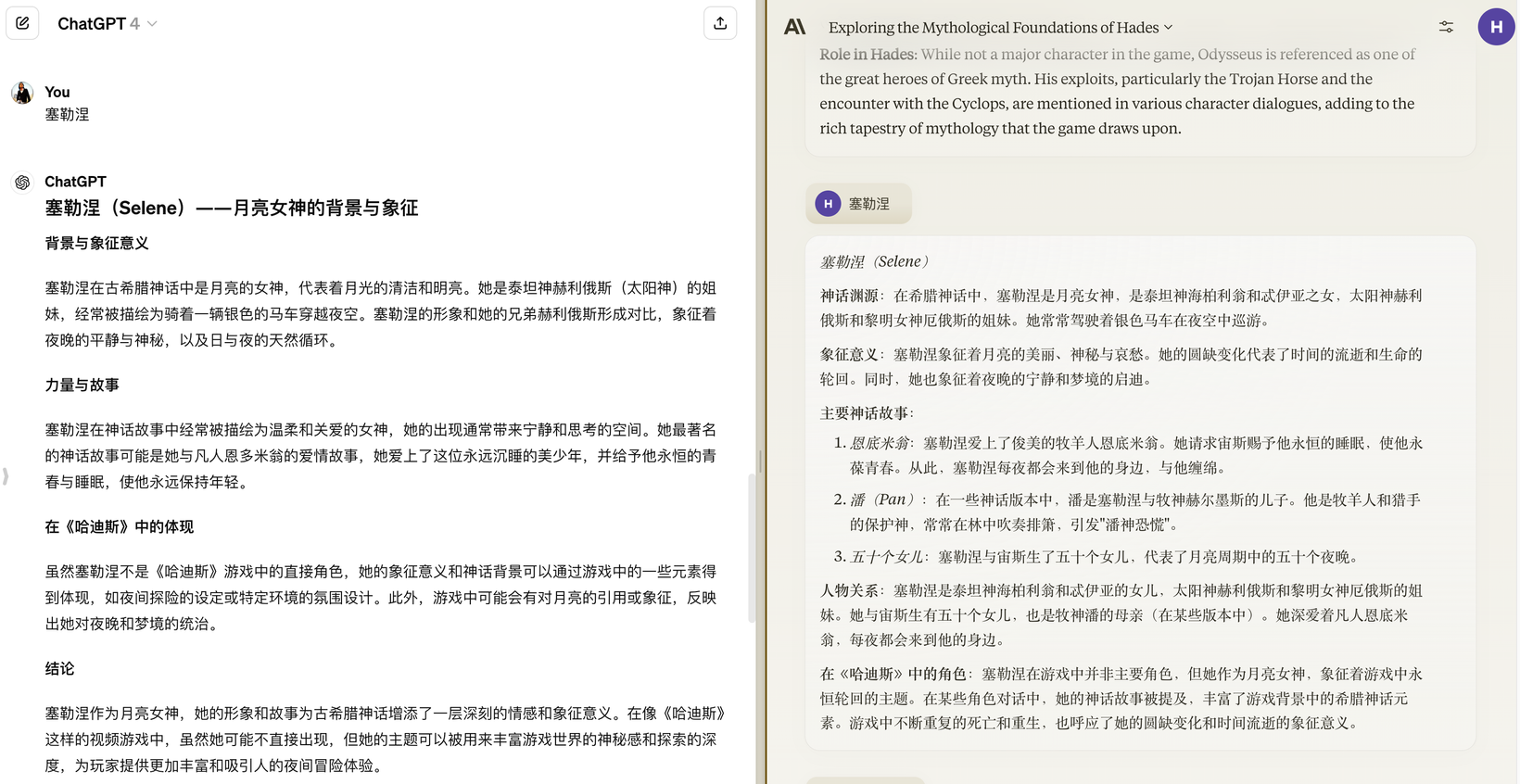Screen dimensions: 1520x784
Task: Click the ChatGPT logo avatar next to the response
Action: tap(22, 183)
